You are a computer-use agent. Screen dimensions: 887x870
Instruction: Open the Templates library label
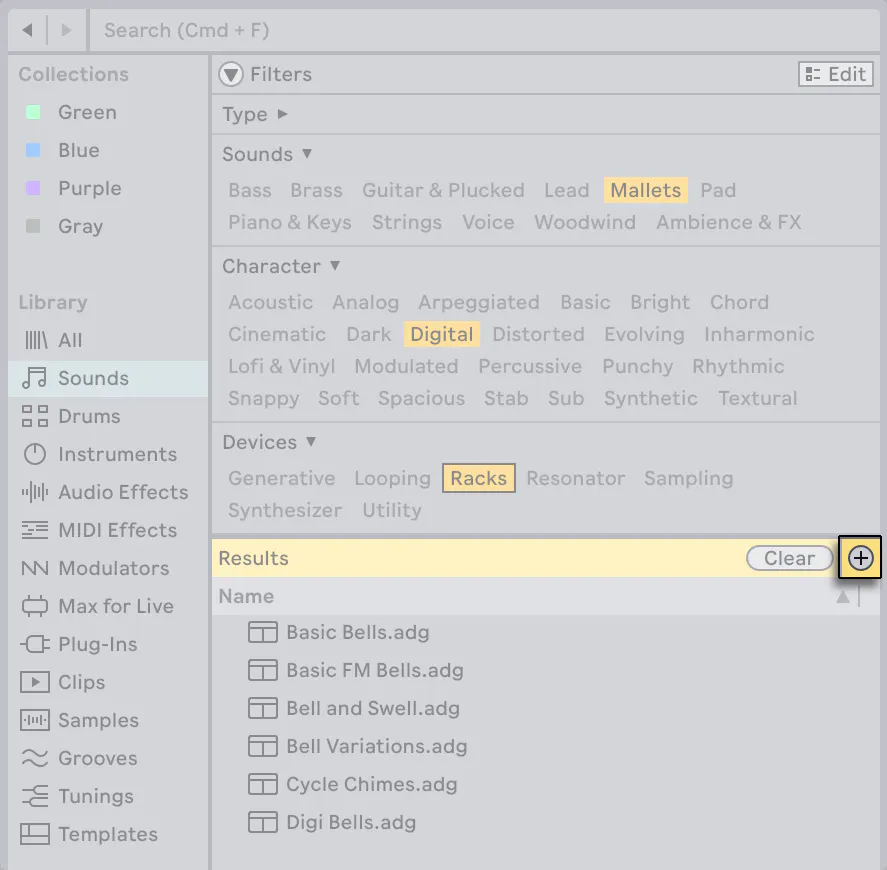point(108,834)
